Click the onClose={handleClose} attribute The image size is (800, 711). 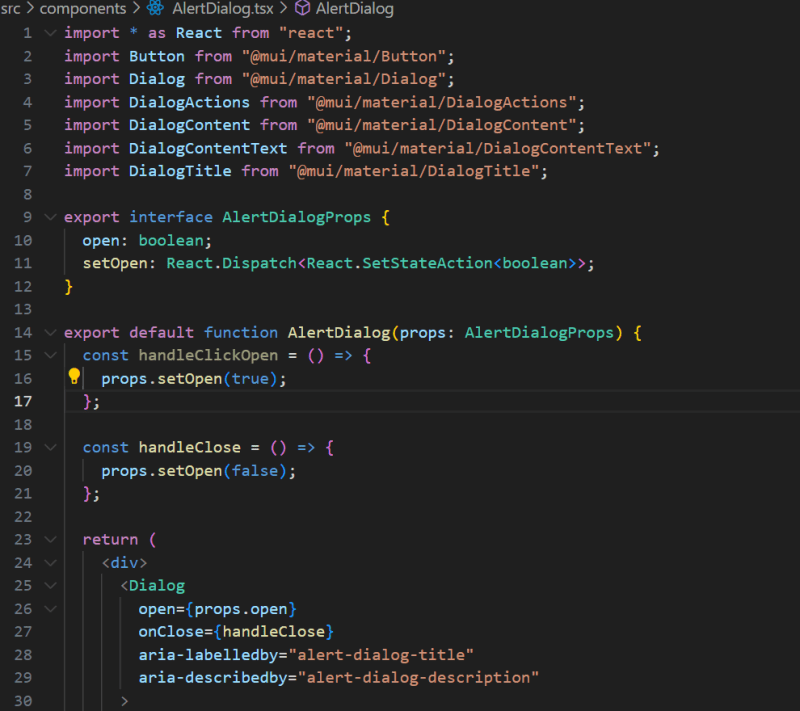tap(236, 632)
